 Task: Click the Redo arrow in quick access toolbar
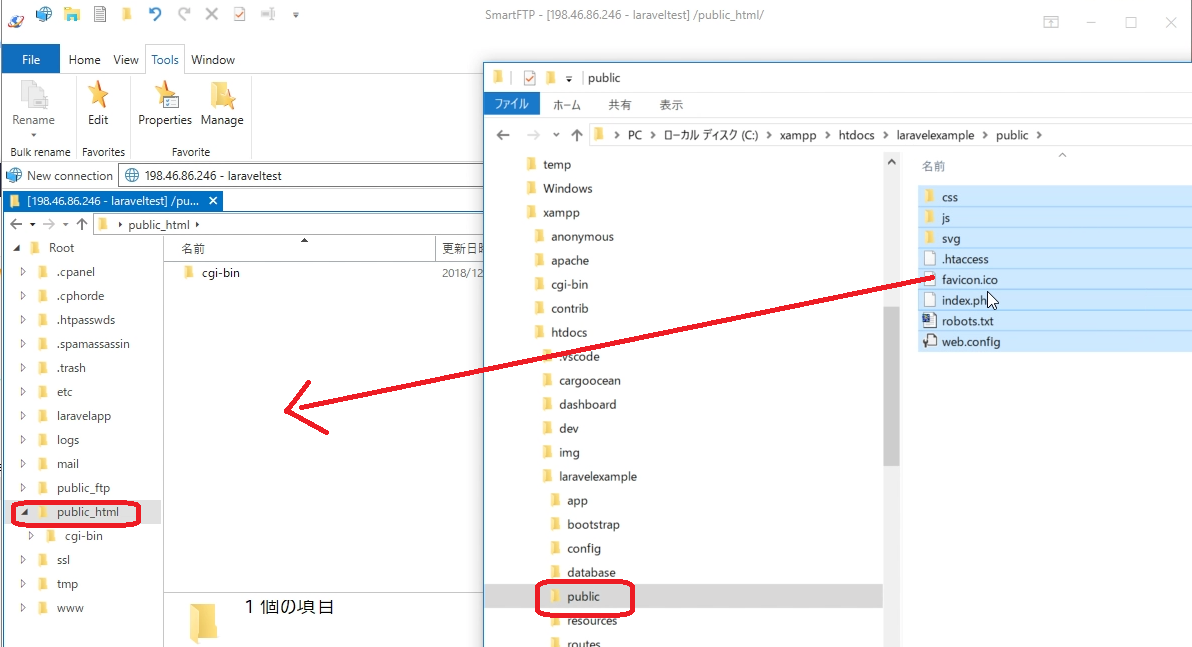184,14
